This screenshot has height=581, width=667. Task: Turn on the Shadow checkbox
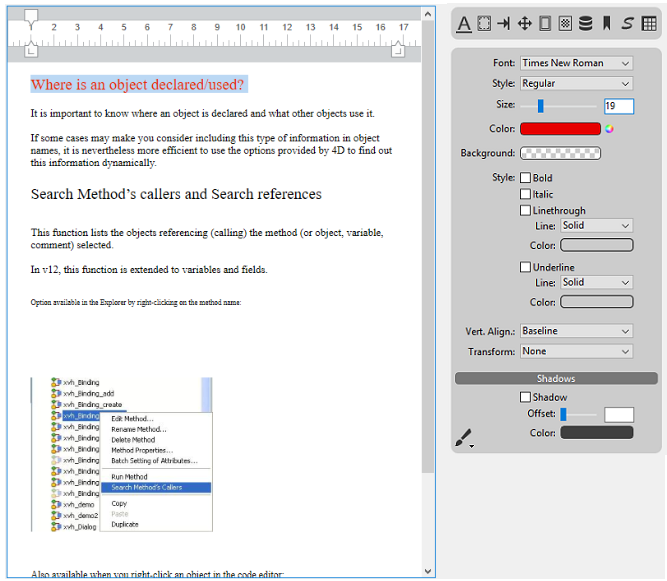coord(525,397)
